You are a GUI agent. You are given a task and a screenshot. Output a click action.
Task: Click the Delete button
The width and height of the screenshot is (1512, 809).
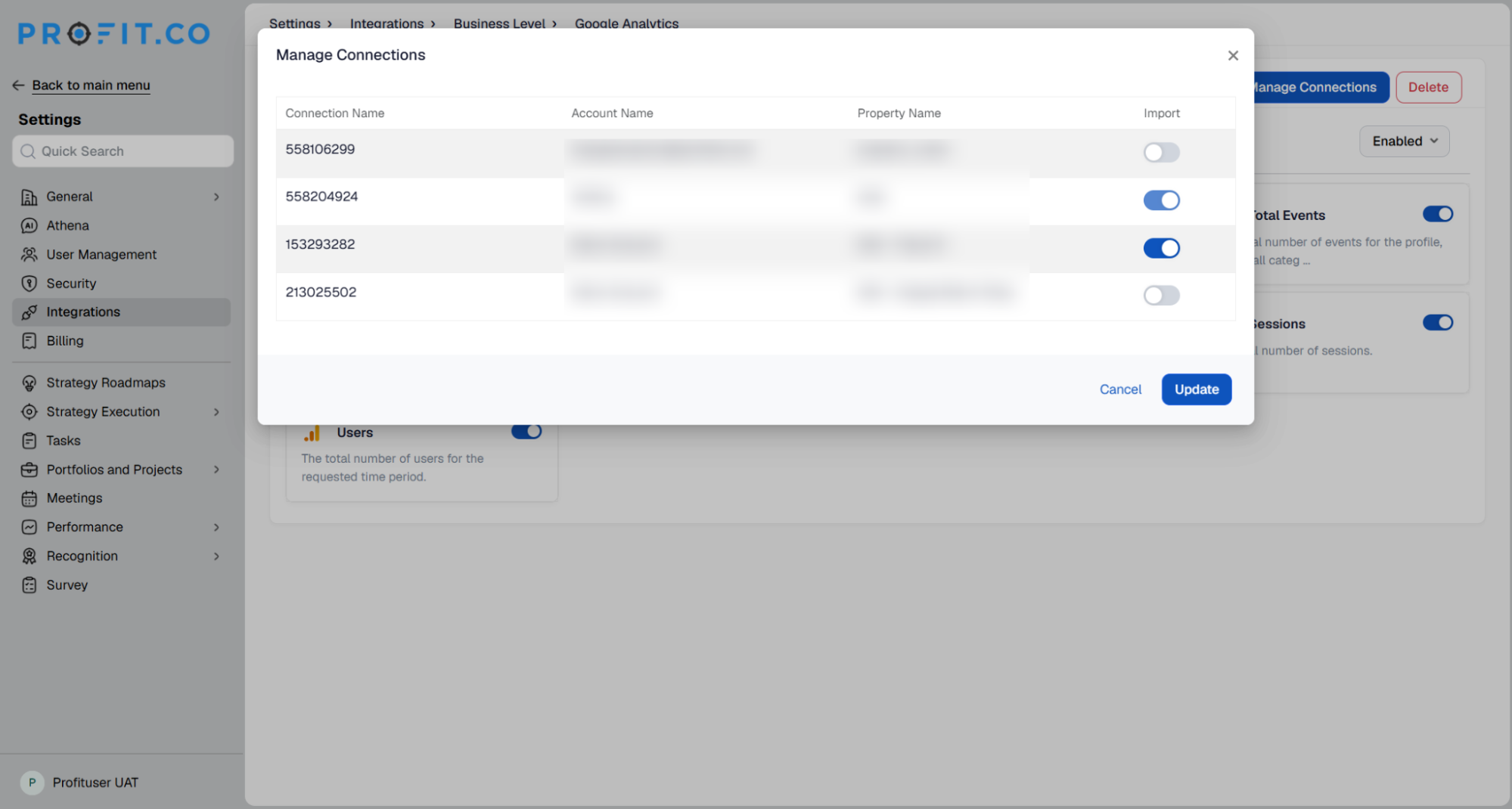[1428, 87]
